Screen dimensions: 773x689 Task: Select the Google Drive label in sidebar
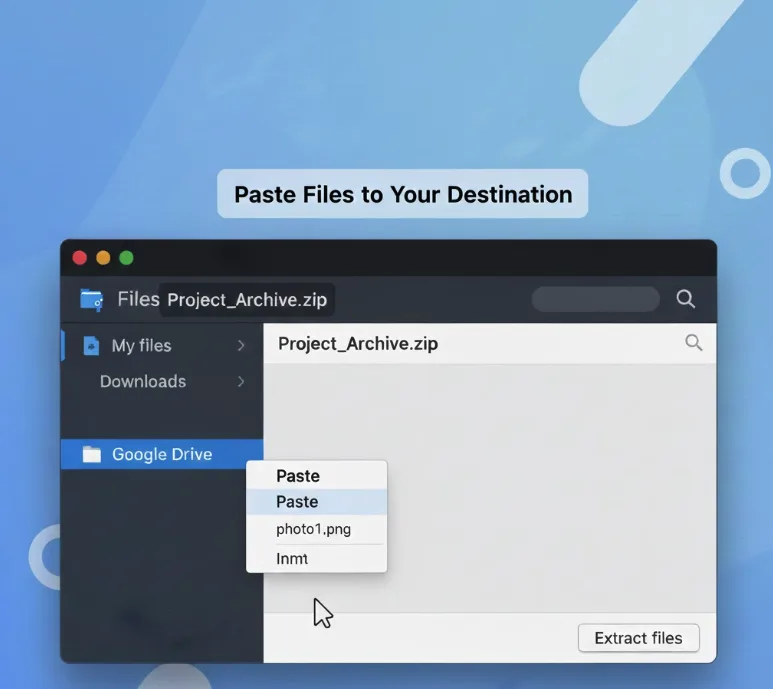pos(162,455)
